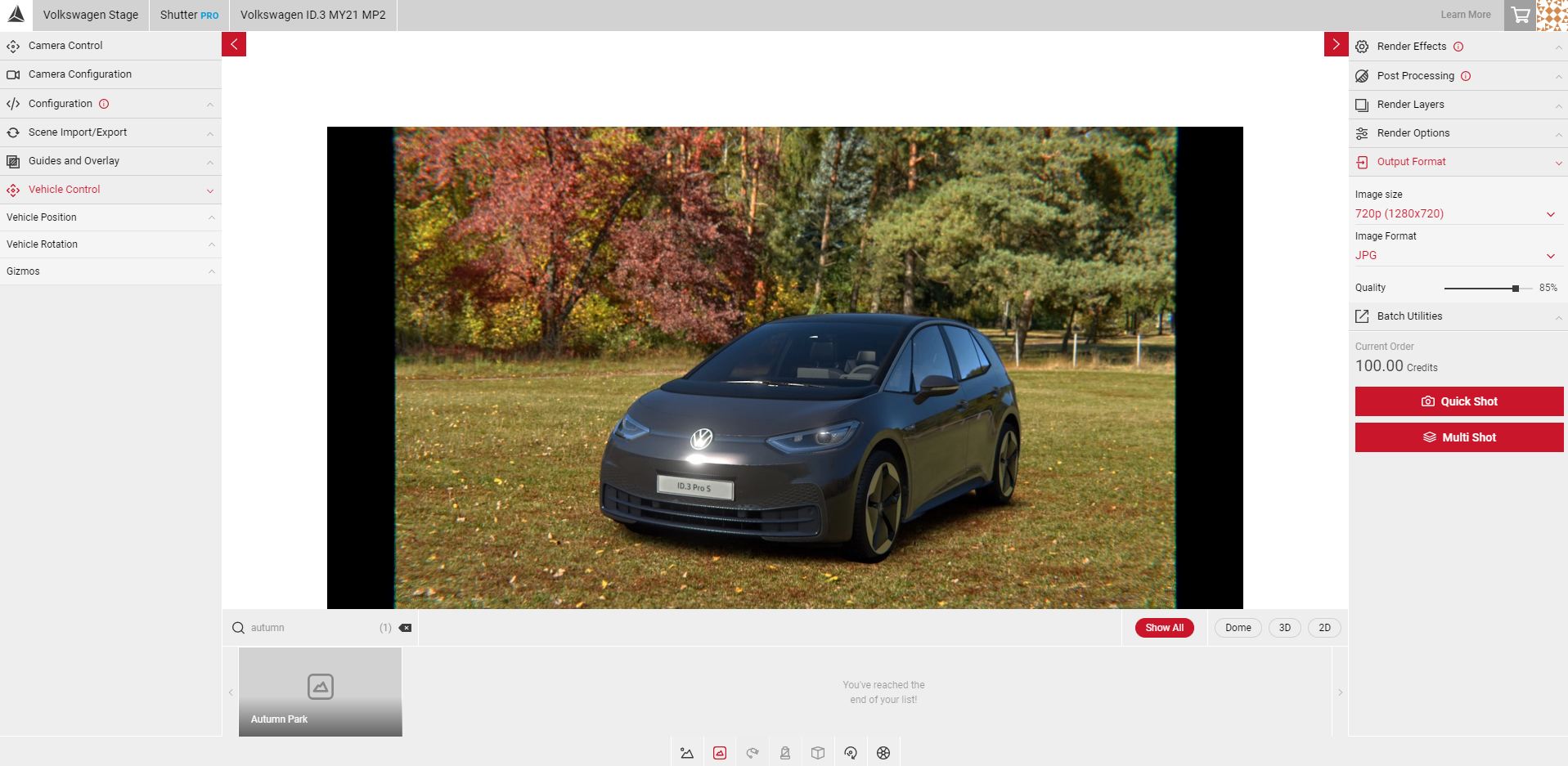1568x766 pixels.
Task: Click the next arrow on thumbnail list
Action: coord(1340,692)
